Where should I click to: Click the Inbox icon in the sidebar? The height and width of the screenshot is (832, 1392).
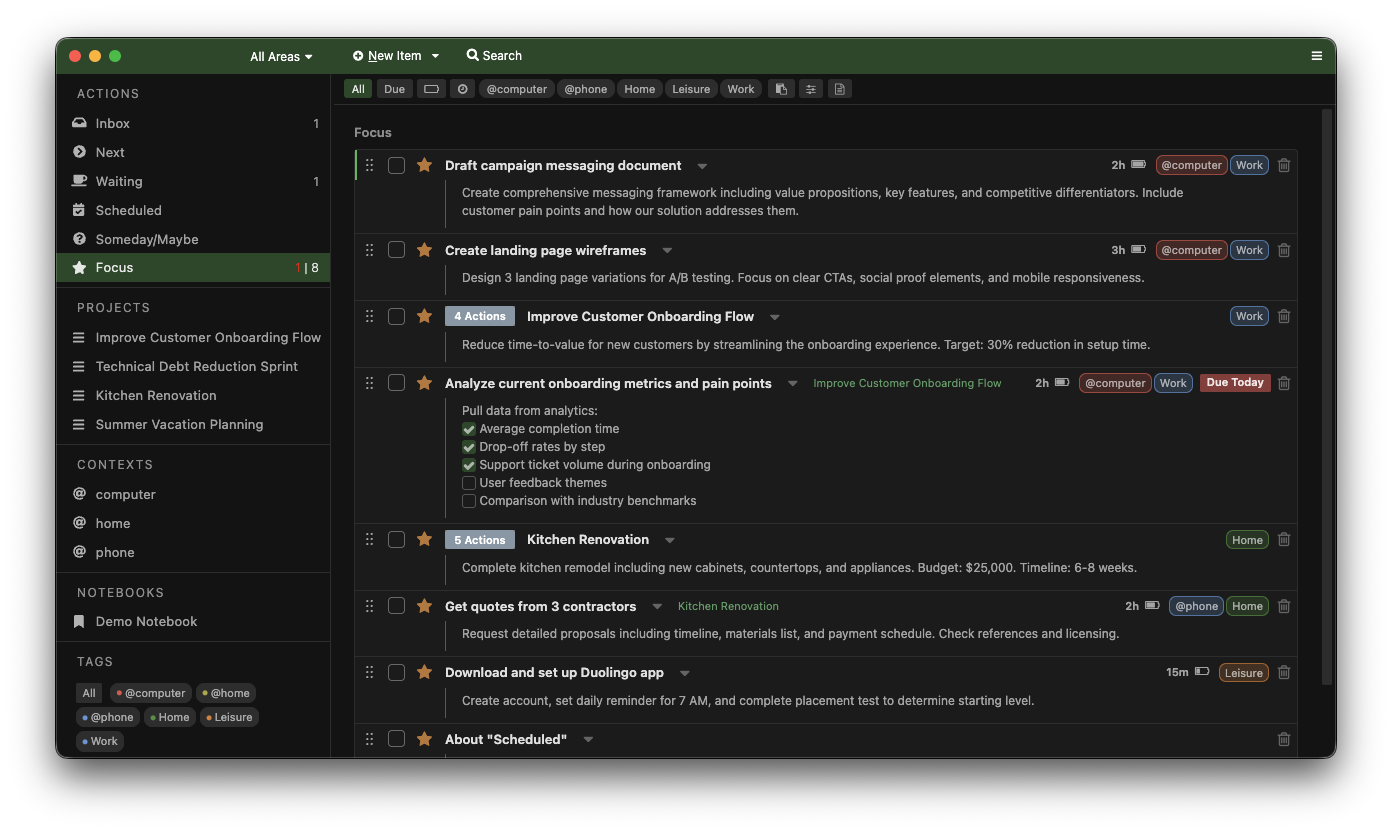pos(79,122)
